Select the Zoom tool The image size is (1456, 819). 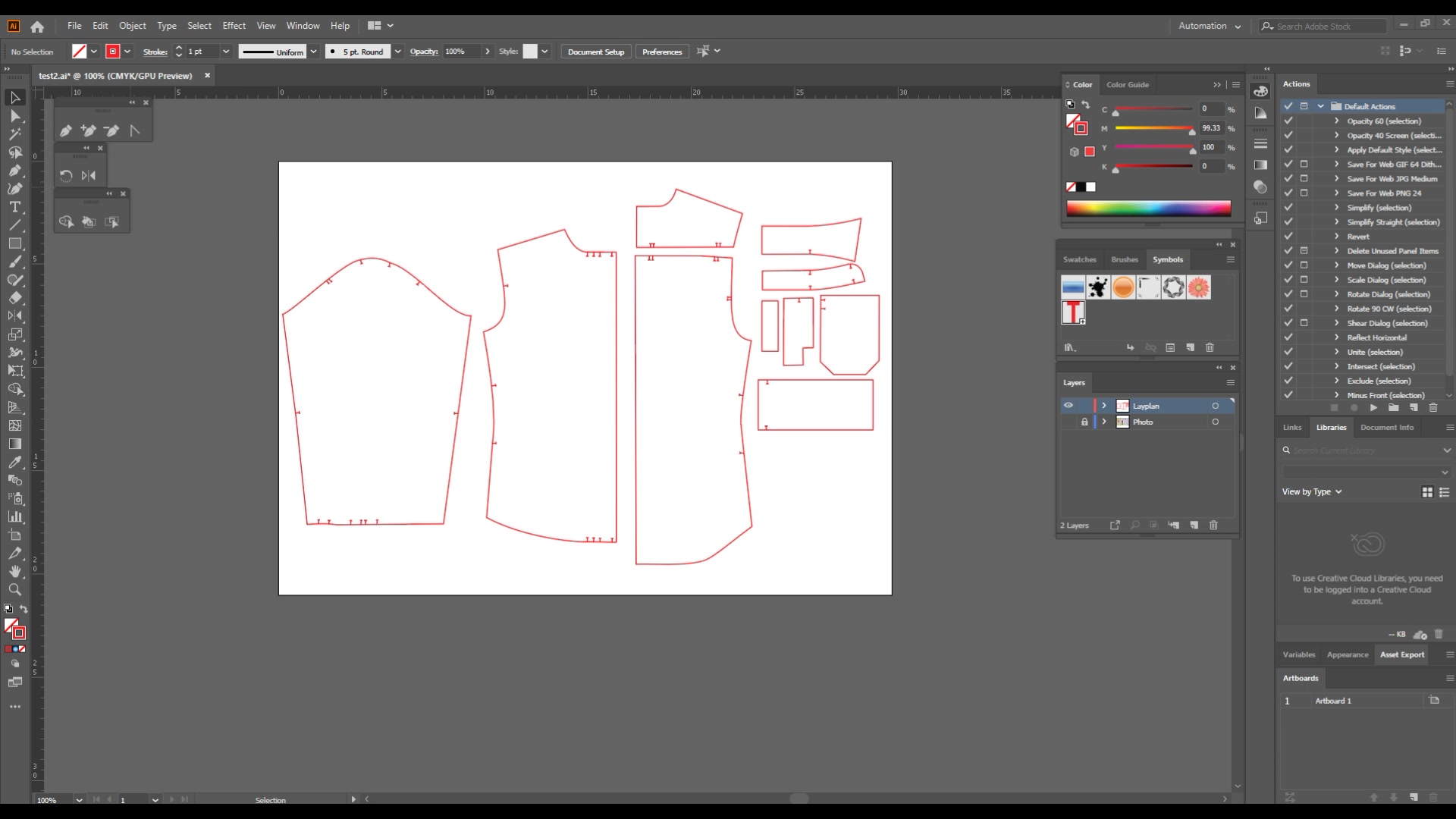14,590
